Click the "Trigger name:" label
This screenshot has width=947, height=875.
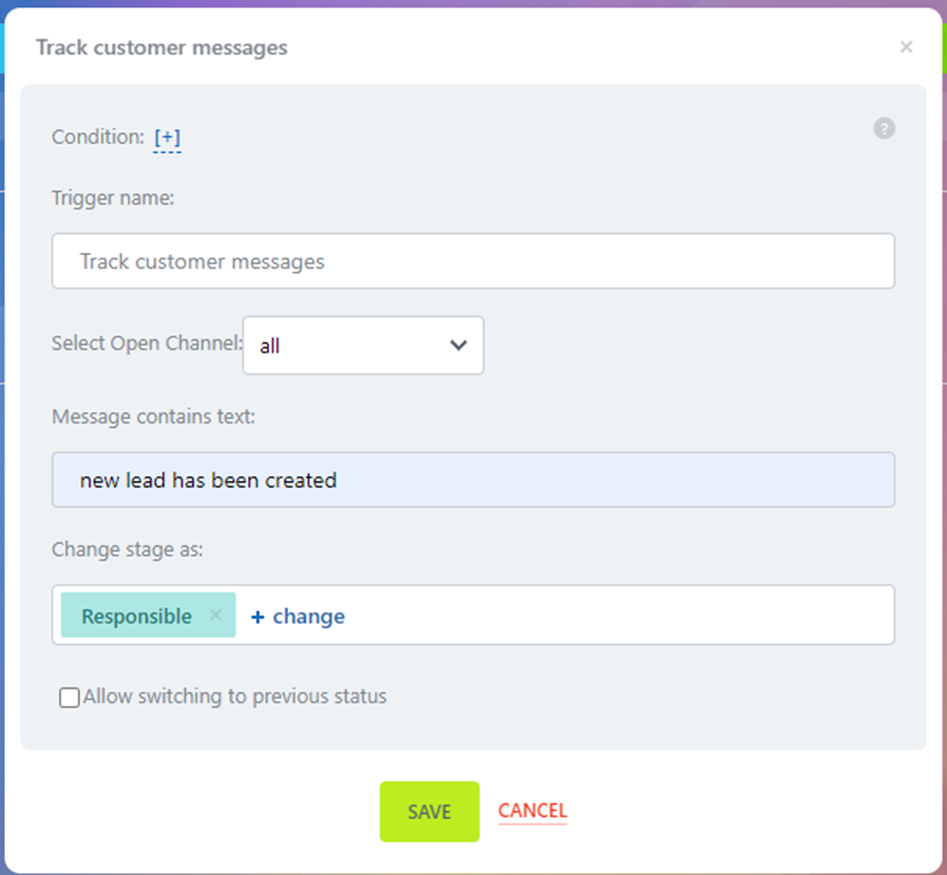tap(113, 198)
